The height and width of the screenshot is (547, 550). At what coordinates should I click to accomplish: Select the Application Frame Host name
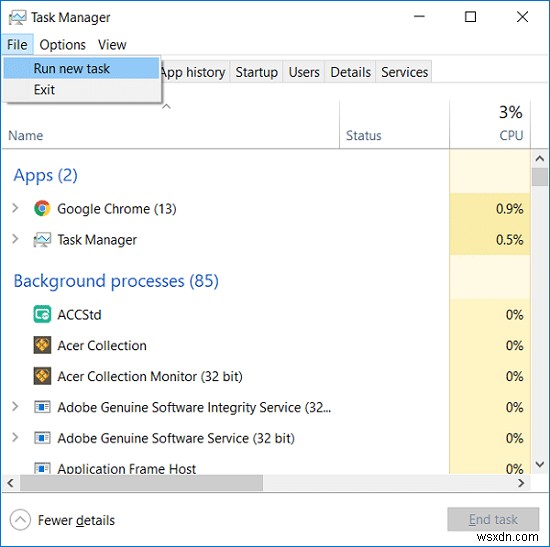point(127,468)
